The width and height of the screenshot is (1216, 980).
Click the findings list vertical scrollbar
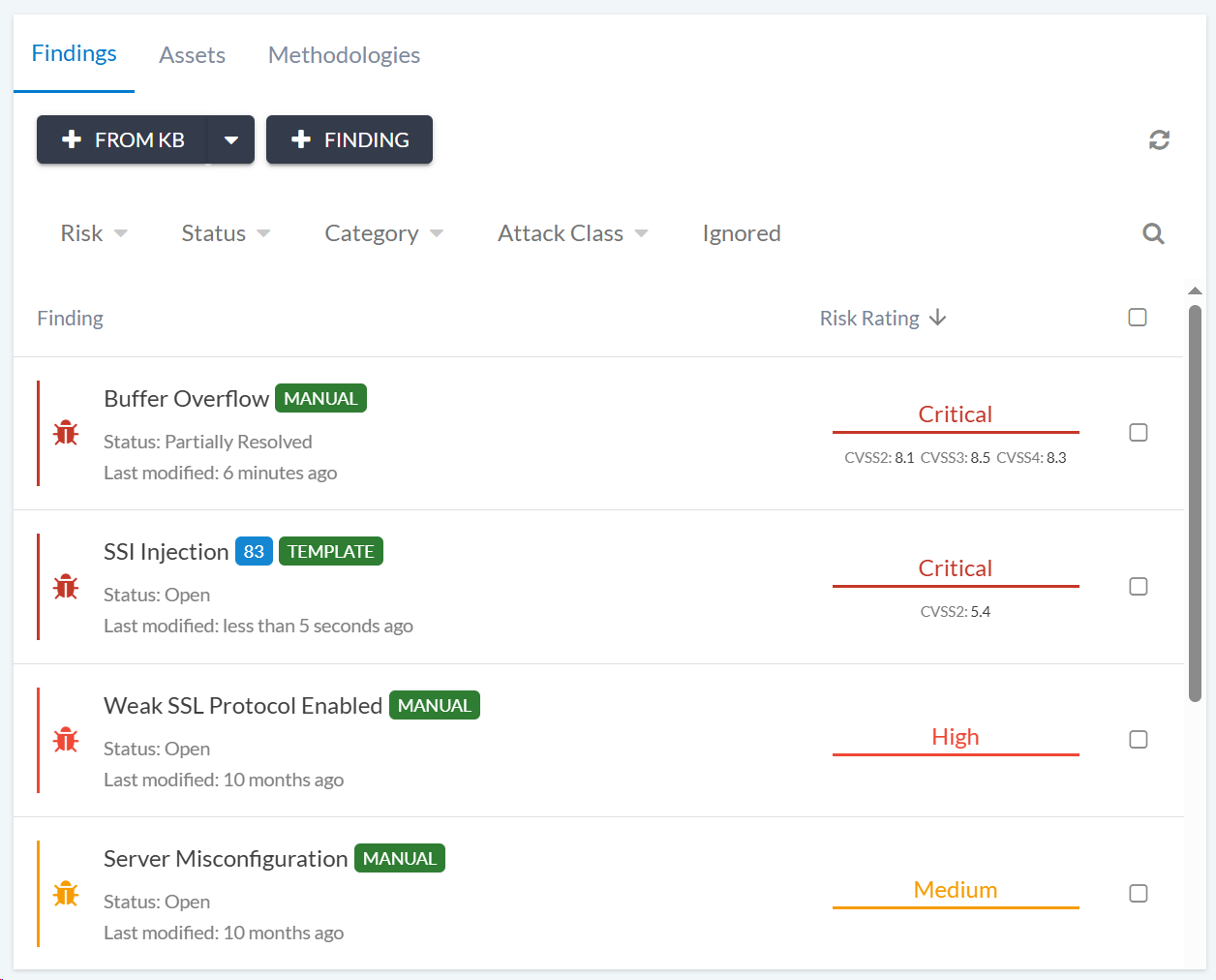click(1195, 504)
